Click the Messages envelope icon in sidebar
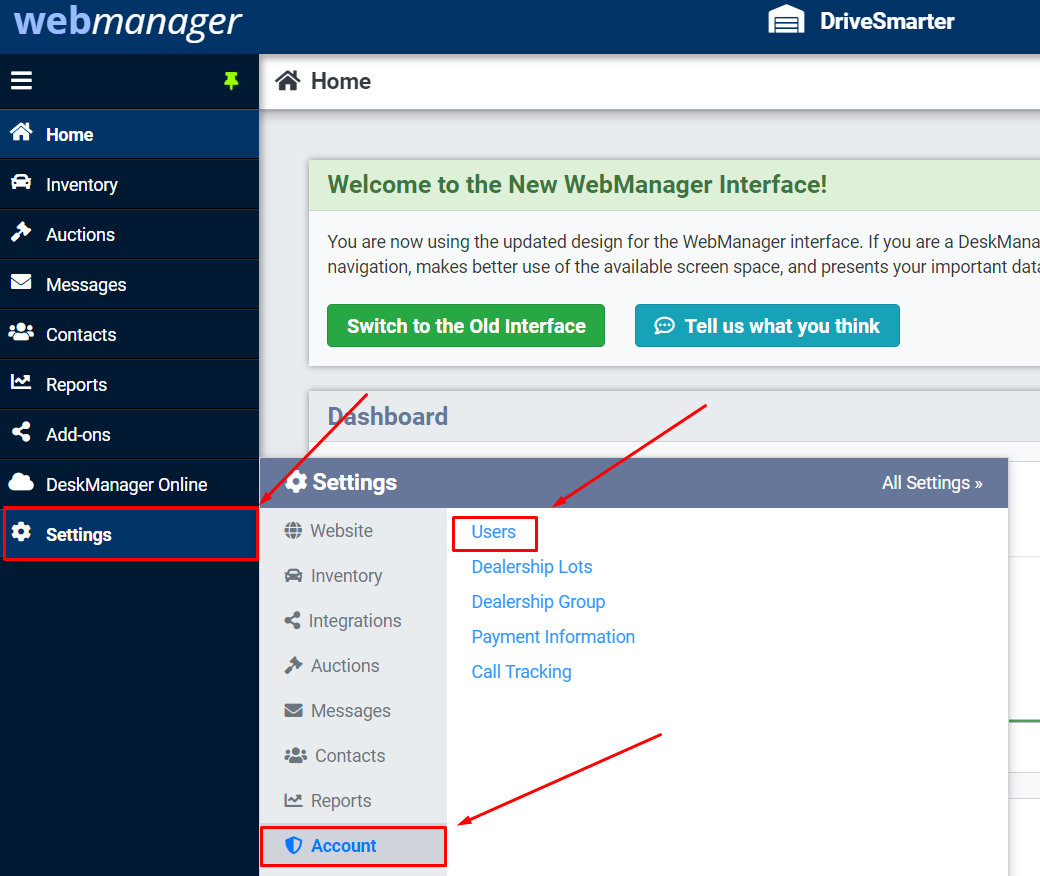This screenshot has width=1040, height=876. (x=21, y=283)
